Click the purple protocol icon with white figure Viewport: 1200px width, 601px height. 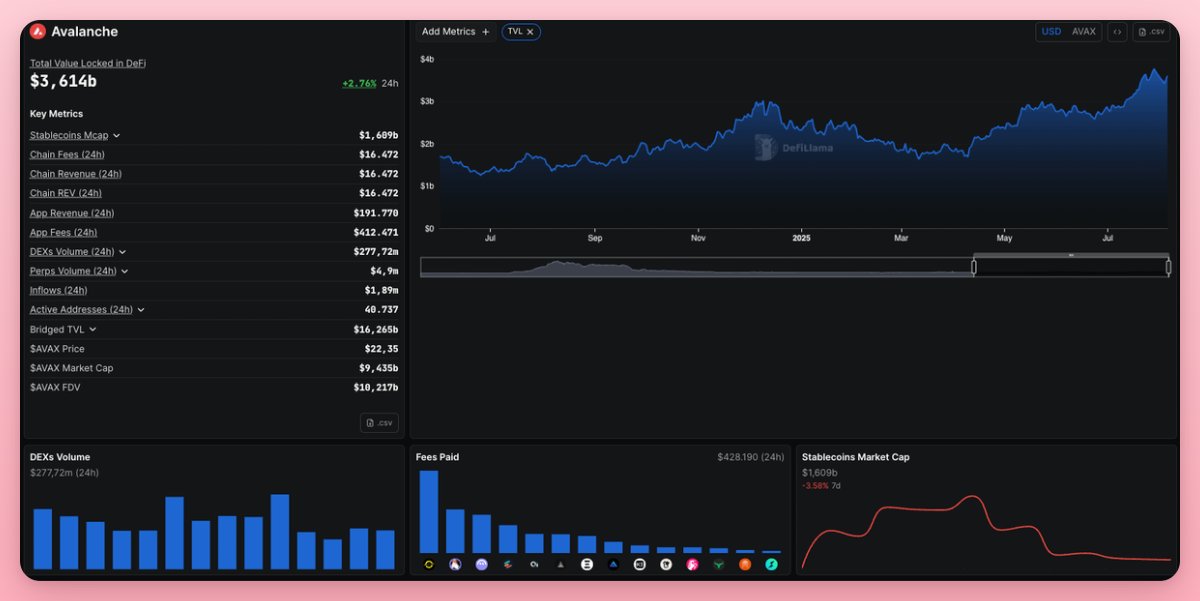pyautogui.click(x=455, y=565)
